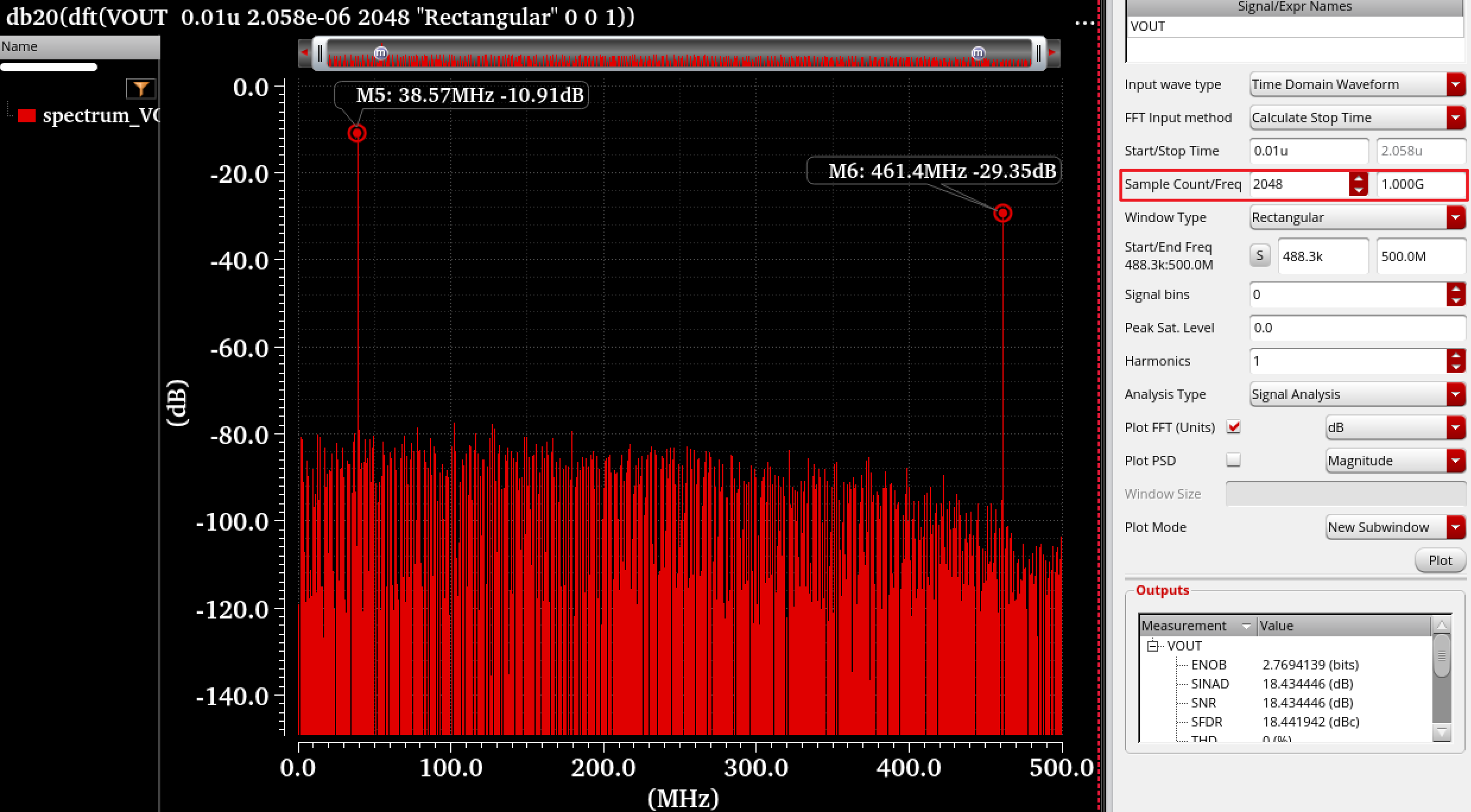Screen dimensions: 1471x812
Task: Click the Plot button
Action: click(1440, 560)
